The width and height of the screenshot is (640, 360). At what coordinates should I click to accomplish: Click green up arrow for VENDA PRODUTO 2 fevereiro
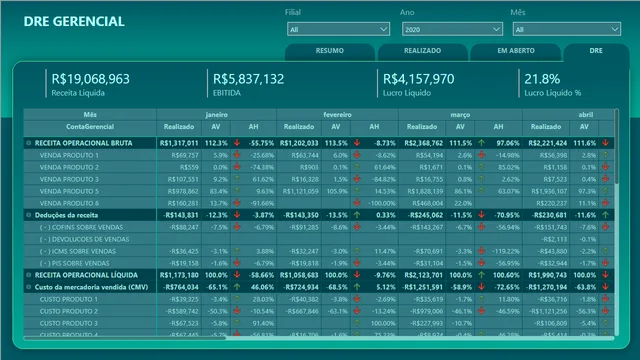357,167
